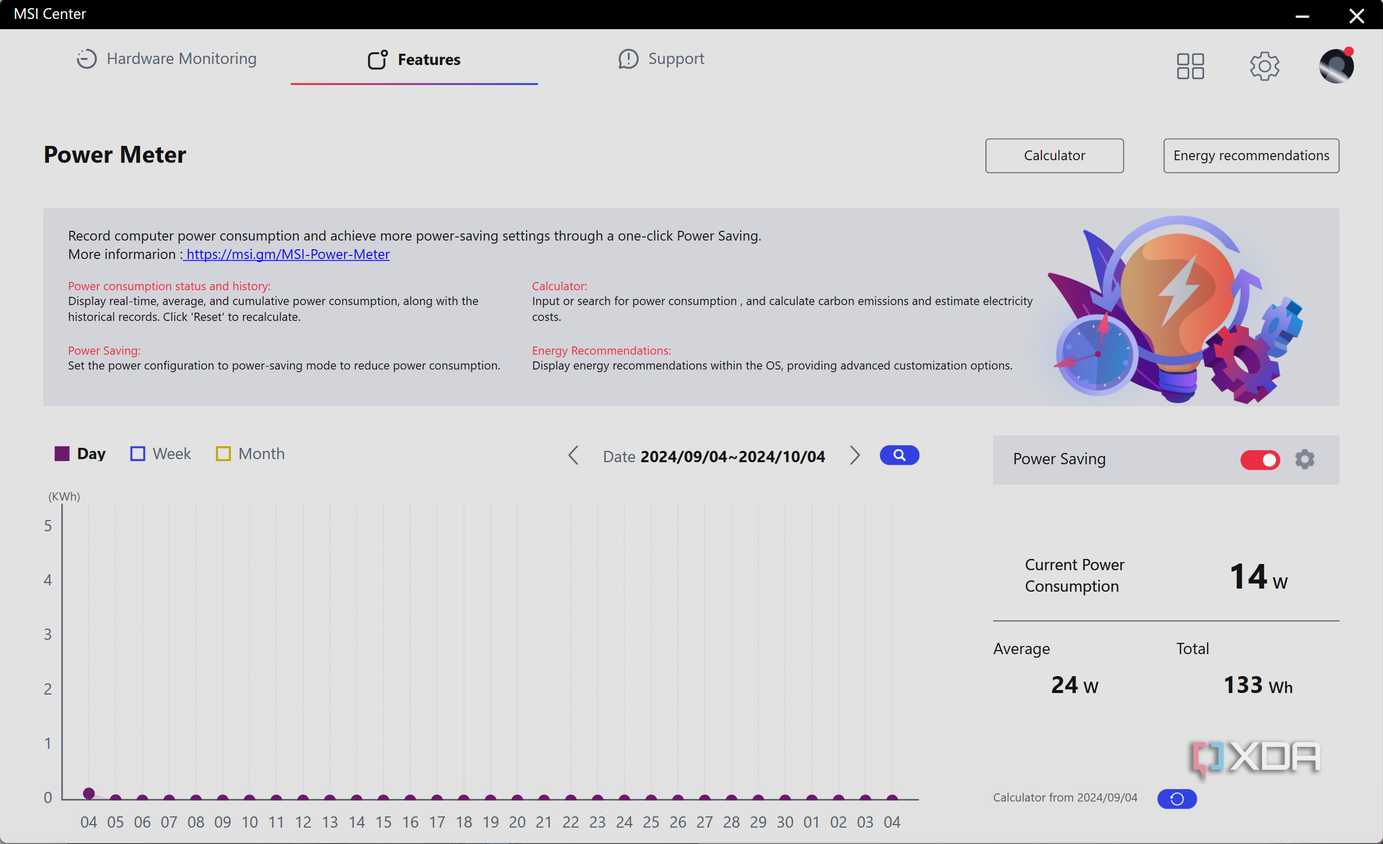Click the Power Meter heading
The width and height of the screenshot is (1383, 844).
(115, 155)
